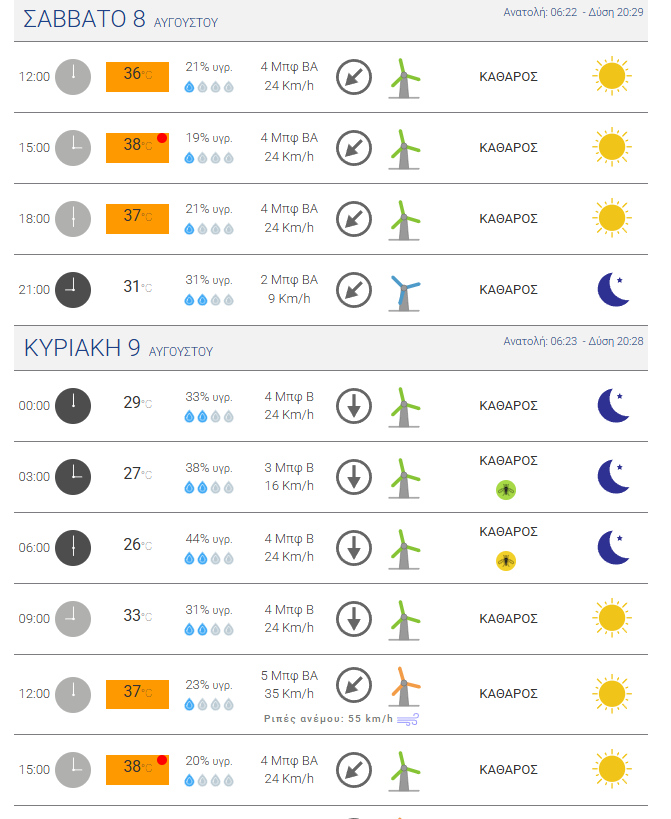671x819 pixels.
Task: Click the yellow mosquito icon at 06:00
Action: pyautogui.click(x=505, y=561)
